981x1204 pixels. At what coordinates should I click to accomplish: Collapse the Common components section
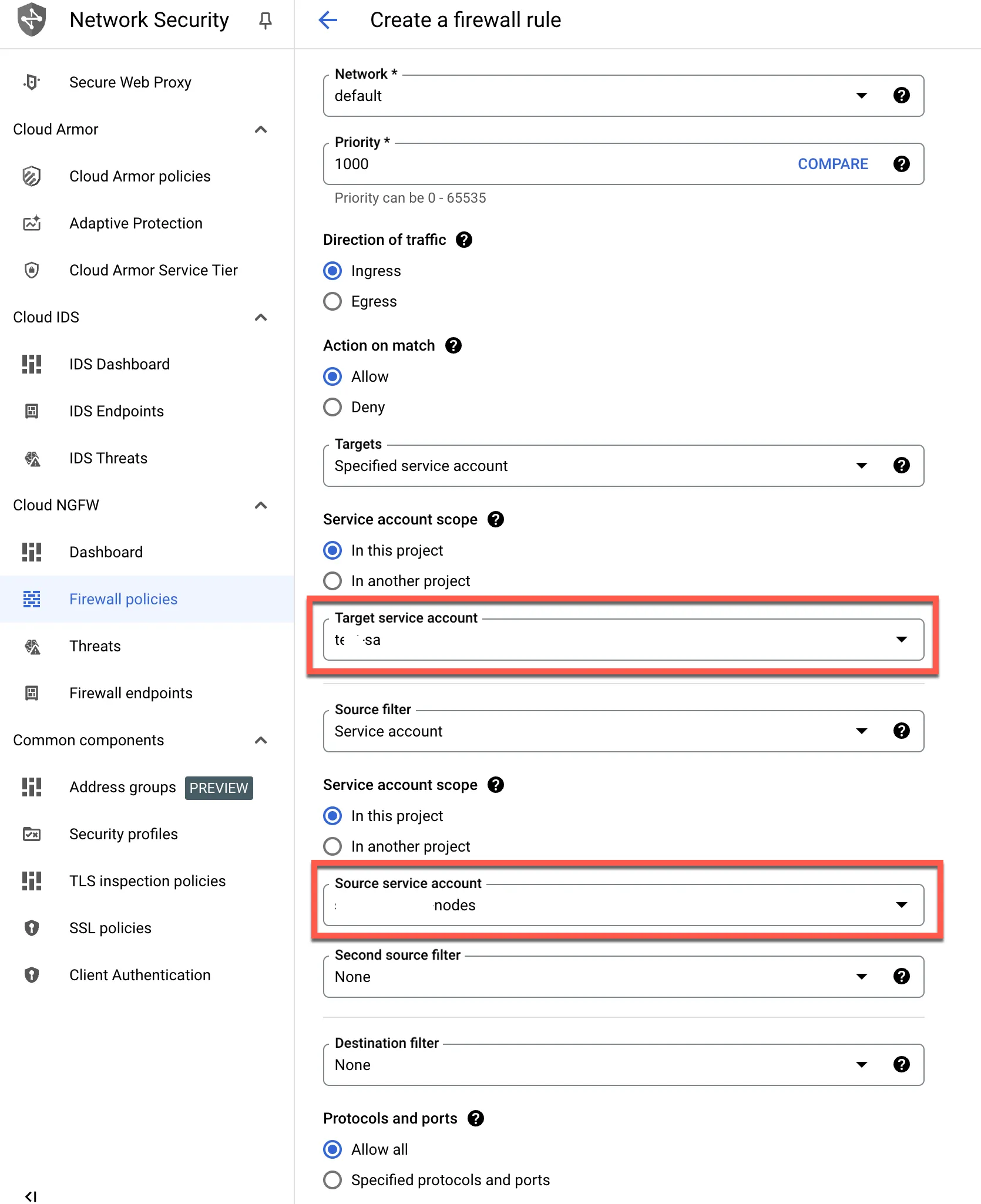click(261, 740)
